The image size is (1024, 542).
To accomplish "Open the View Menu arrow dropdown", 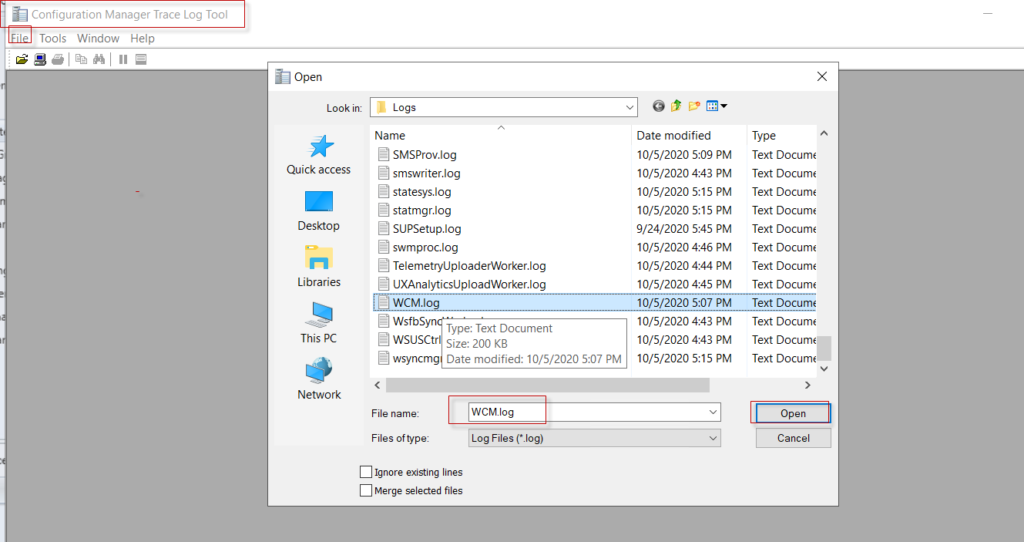I will tap(724, 106).
